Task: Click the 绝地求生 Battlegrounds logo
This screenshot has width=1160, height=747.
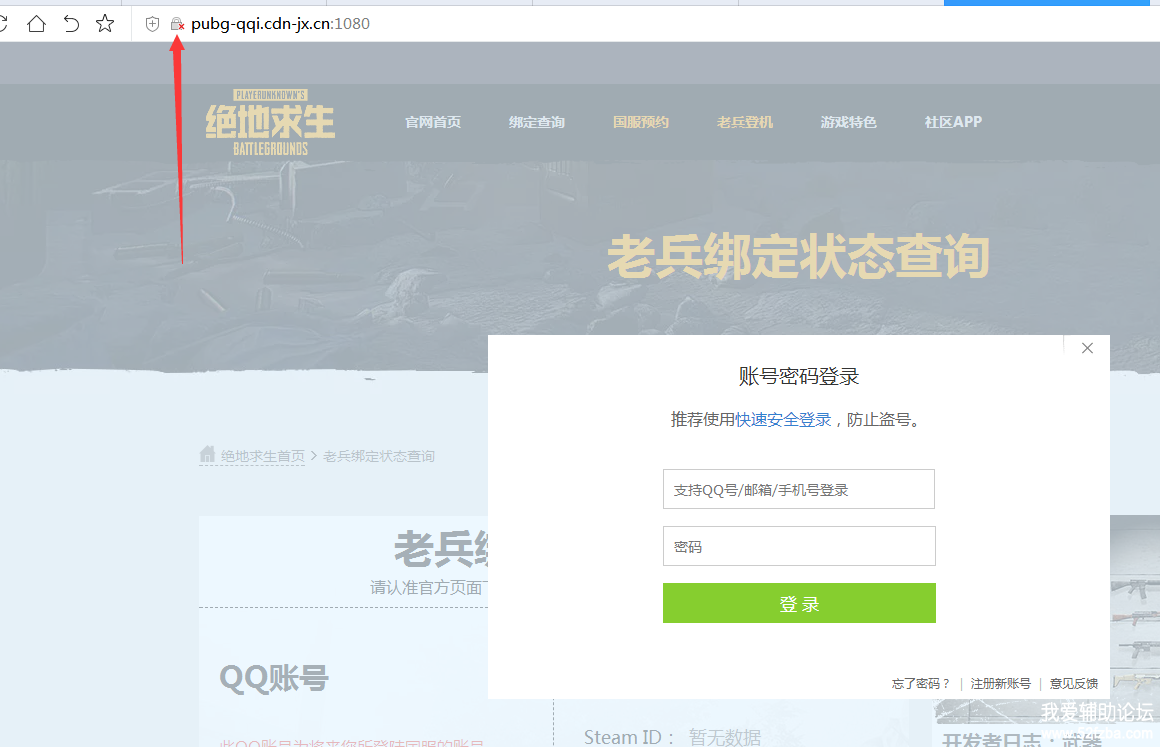Action: pos(270,122)
